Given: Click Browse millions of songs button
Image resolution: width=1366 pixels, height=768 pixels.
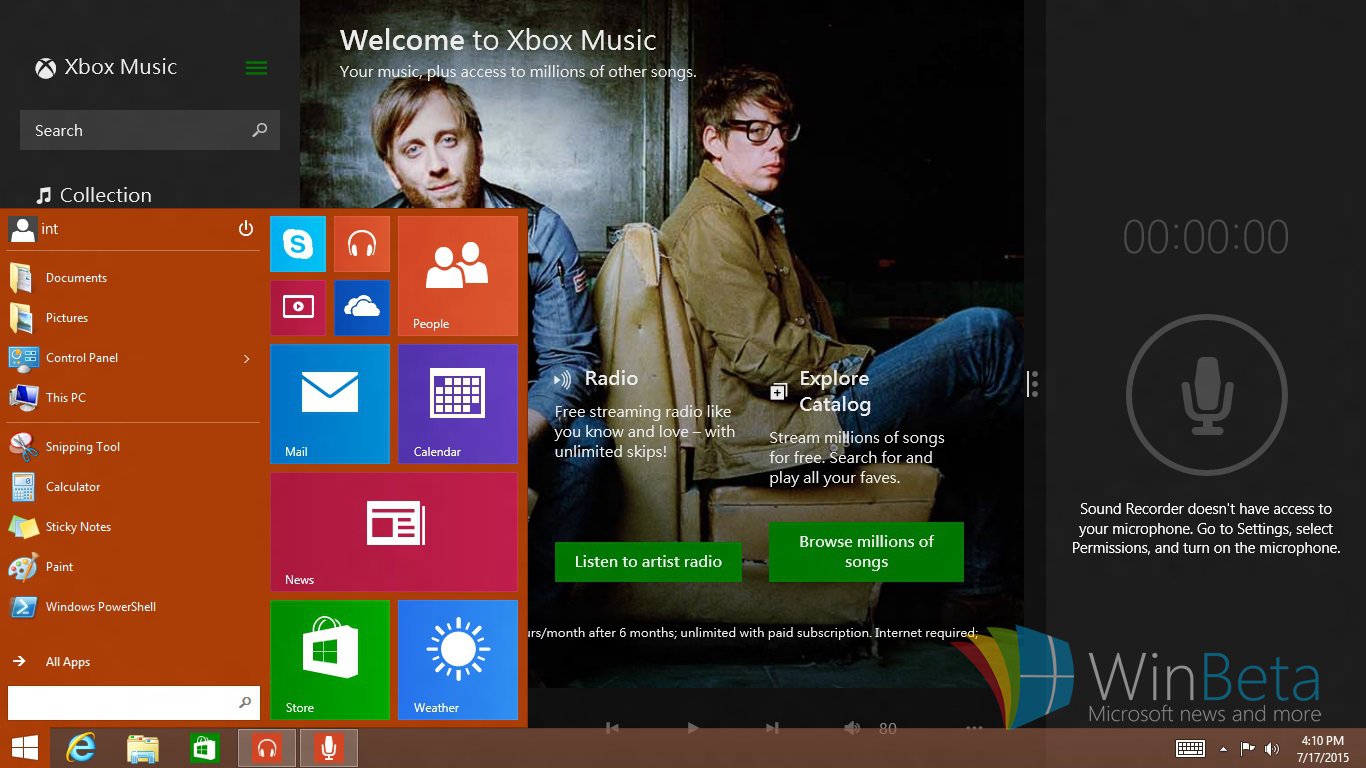Looking at the screenshot, I should tap(866, 552).
